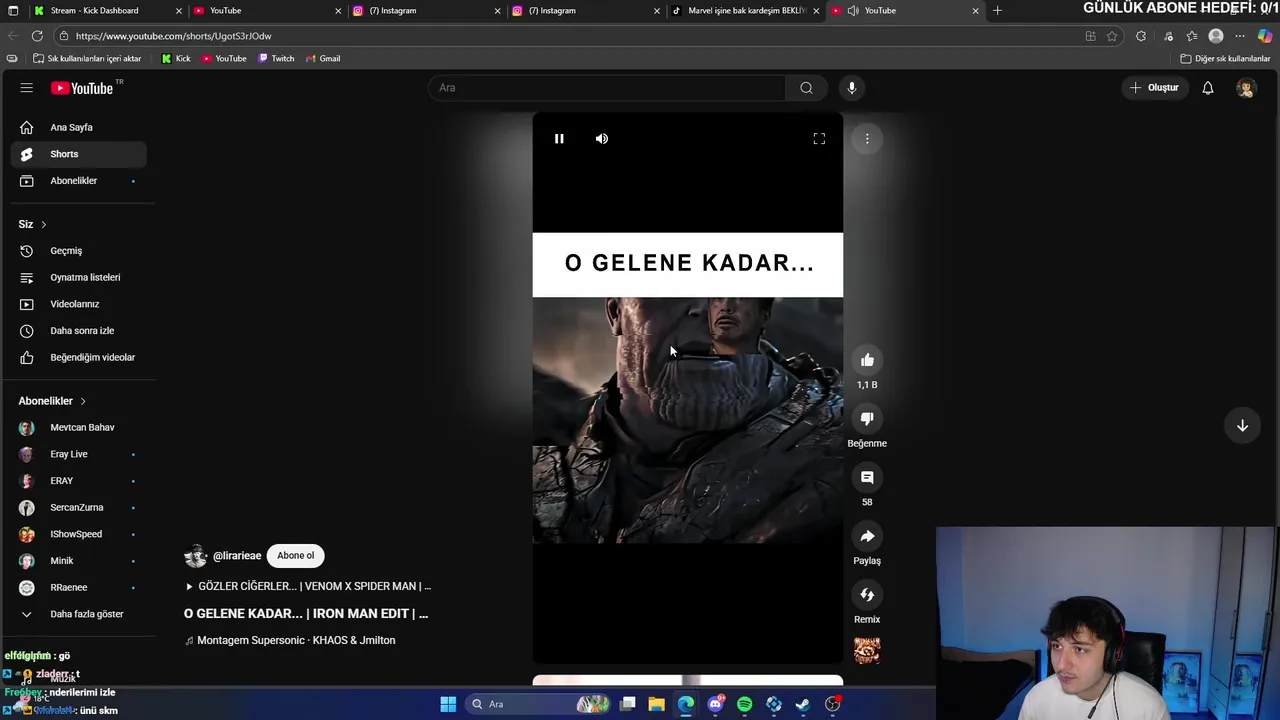Open the YouTube hamburger guide menu
The height and width of the screenshot is (720, 1280).
pos(27,88)
